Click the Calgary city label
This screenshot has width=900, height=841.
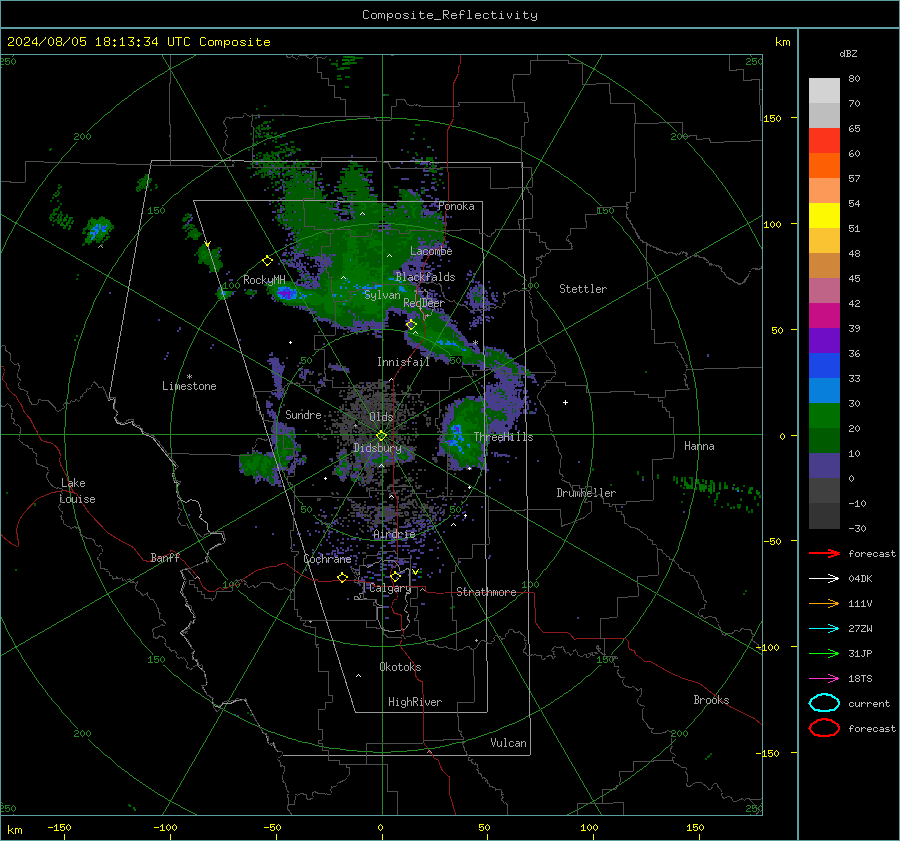390,588
